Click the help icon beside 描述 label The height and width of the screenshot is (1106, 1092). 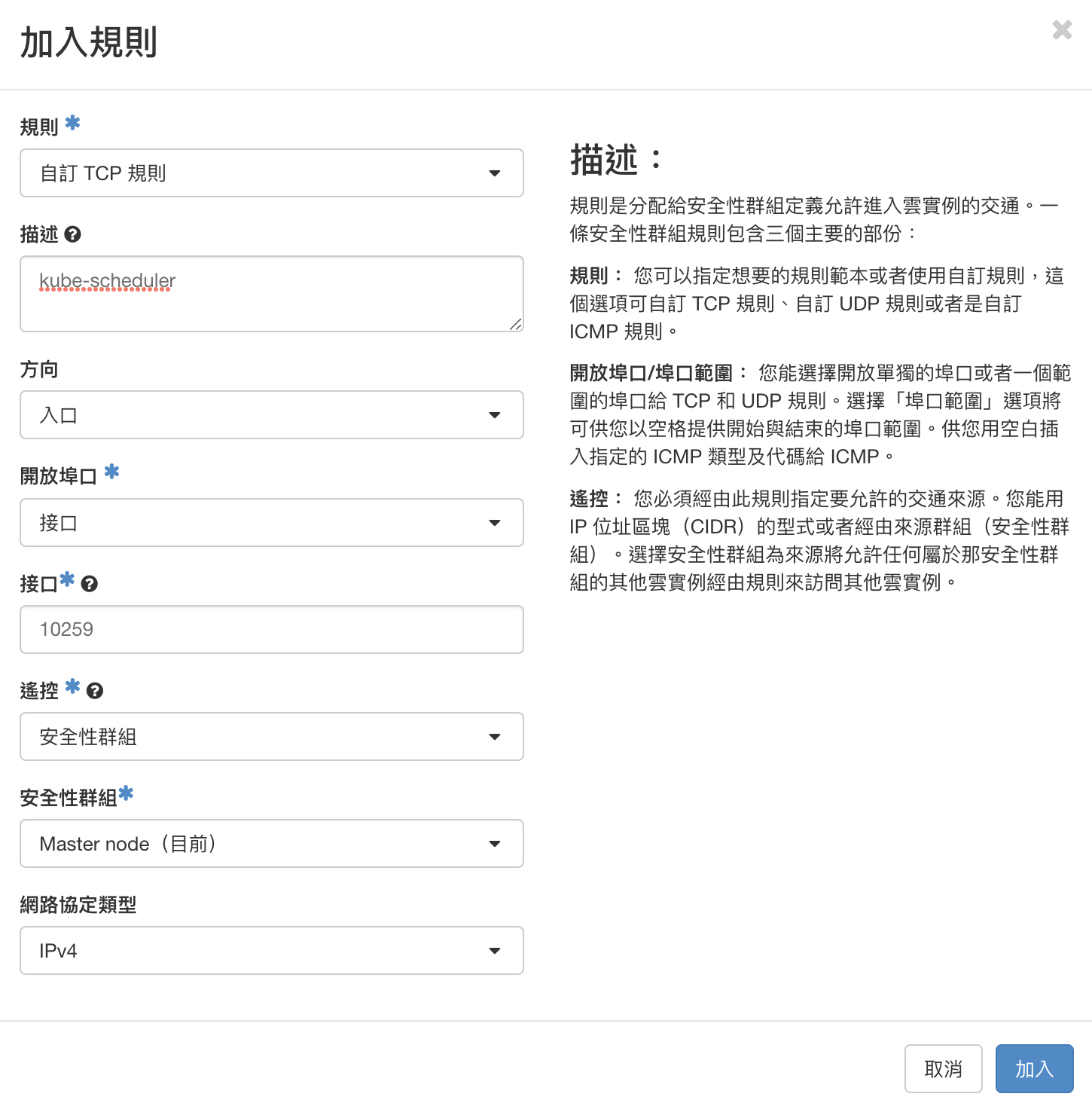[72, 234]
